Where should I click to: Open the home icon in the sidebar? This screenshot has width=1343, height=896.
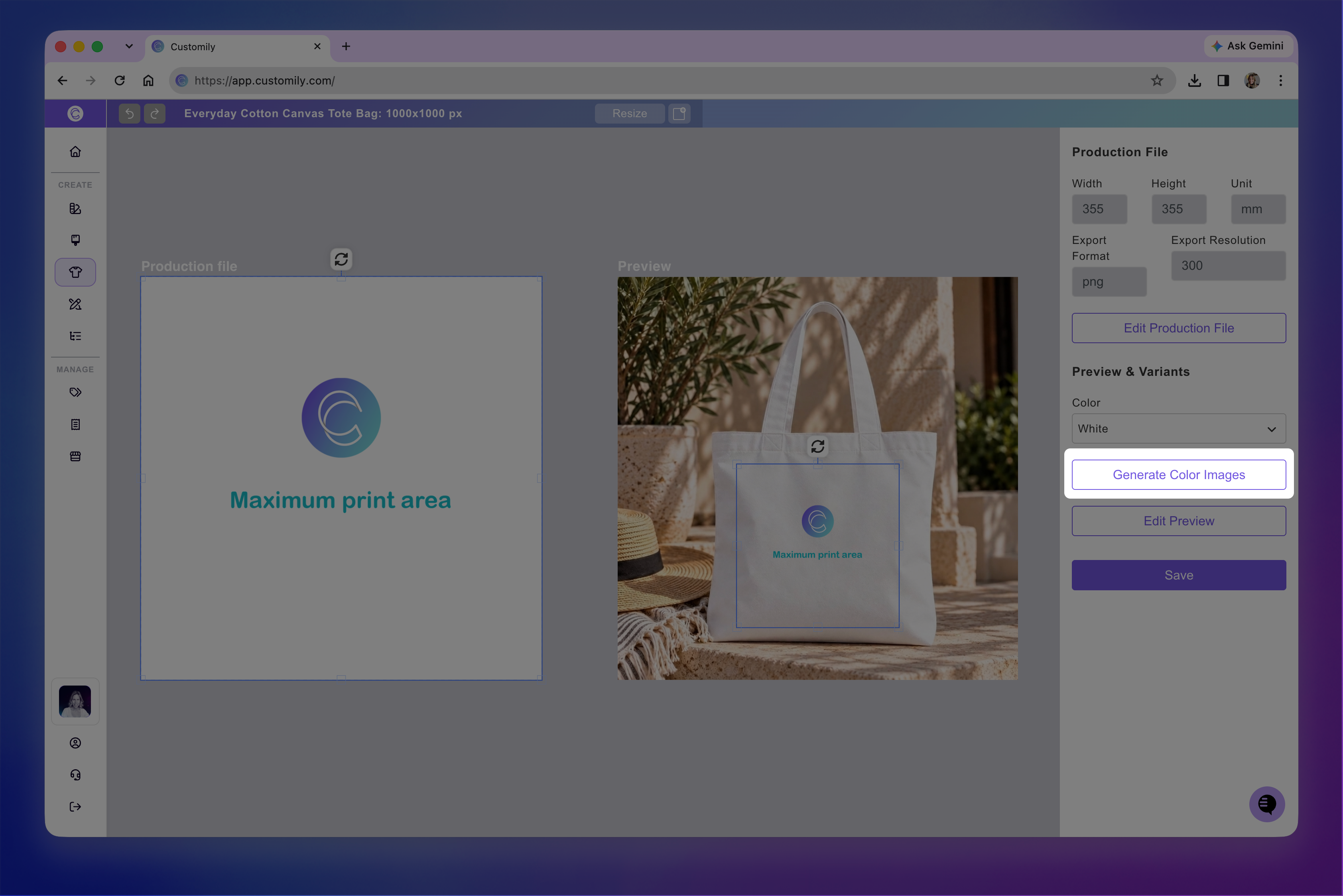(x=75, y=151)
